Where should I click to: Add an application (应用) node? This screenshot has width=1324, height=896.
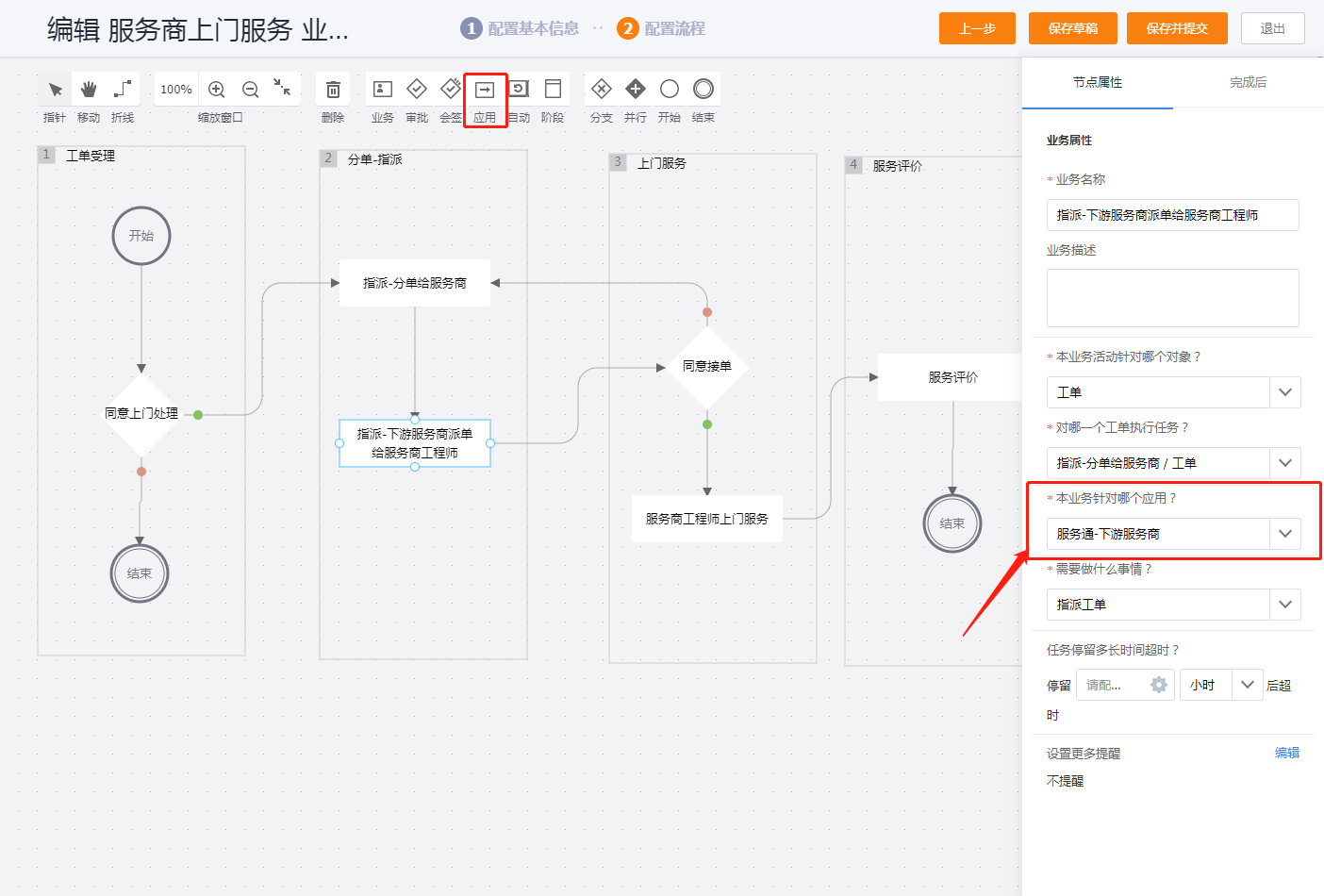click(485, 90)
